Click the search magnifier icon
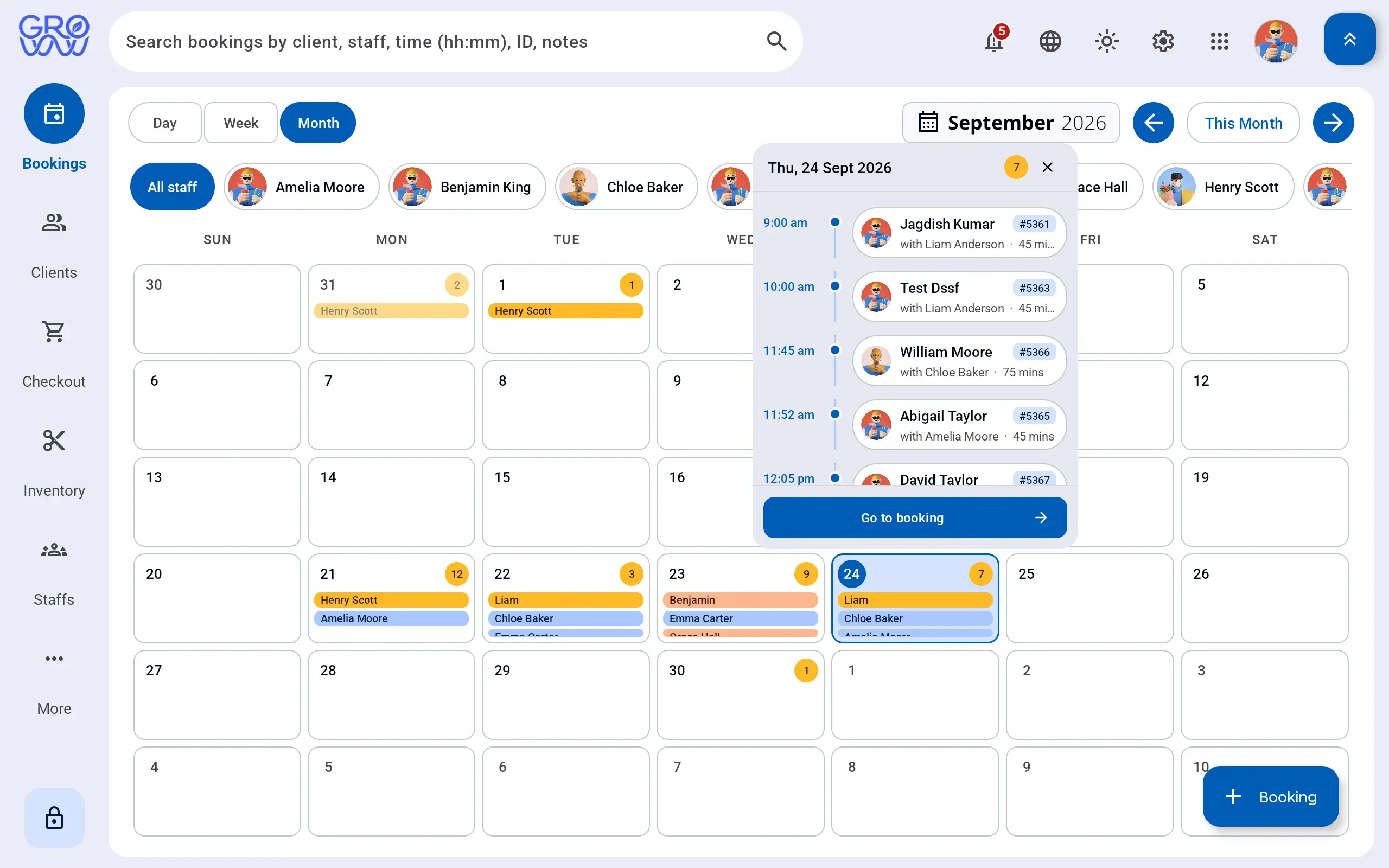Screen dimensions: 1389x868 point(776,41)
